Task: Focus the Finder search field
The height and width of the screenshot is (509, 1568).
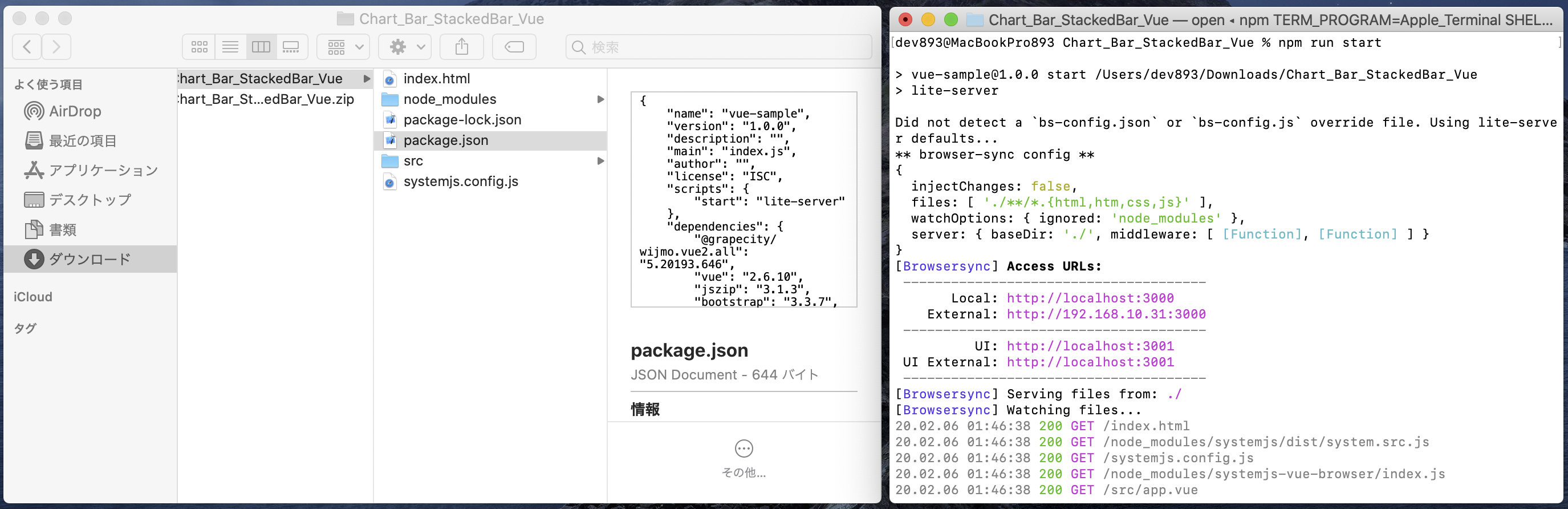Action: 719,47
